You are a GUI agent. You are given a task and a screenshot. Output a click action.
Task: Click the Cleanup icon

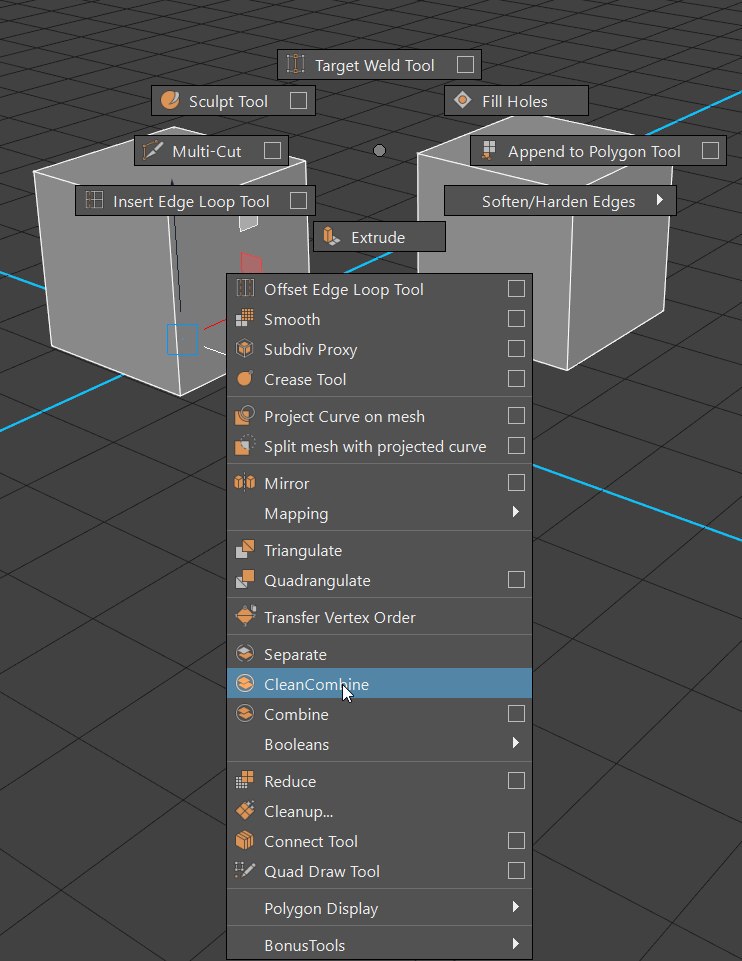click(x=245, y=810)
